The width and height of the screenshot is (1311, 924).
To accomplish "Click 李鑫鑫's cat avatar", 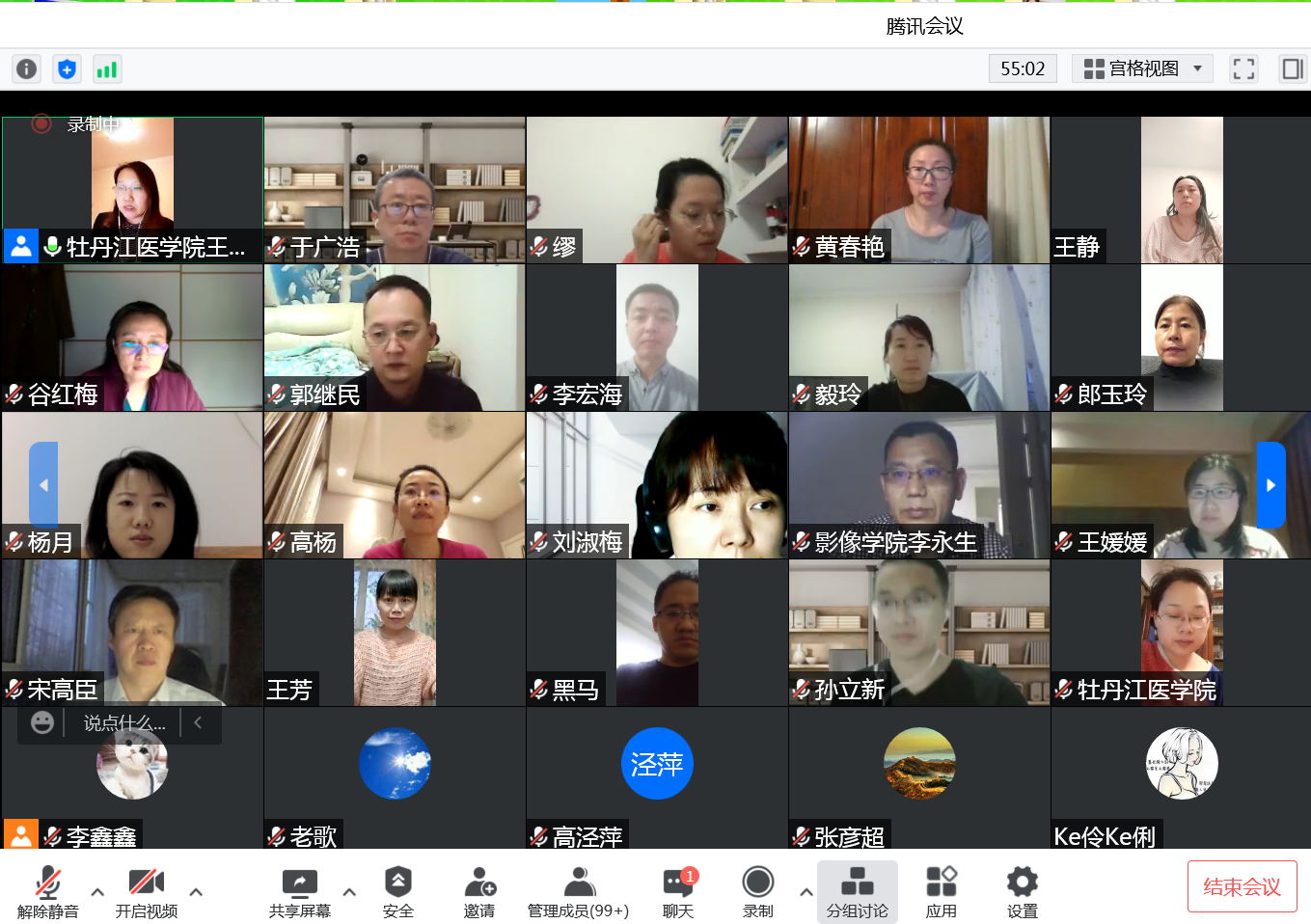I will [x=132, y=763].
